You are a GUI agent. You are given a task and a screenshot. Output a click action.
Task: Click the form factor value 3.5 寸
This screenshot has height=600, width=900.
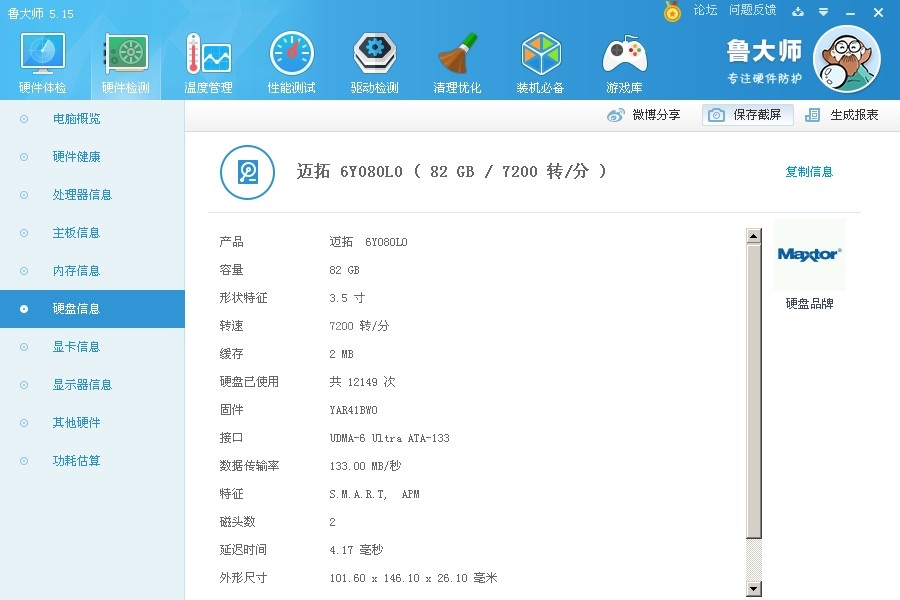347,298
